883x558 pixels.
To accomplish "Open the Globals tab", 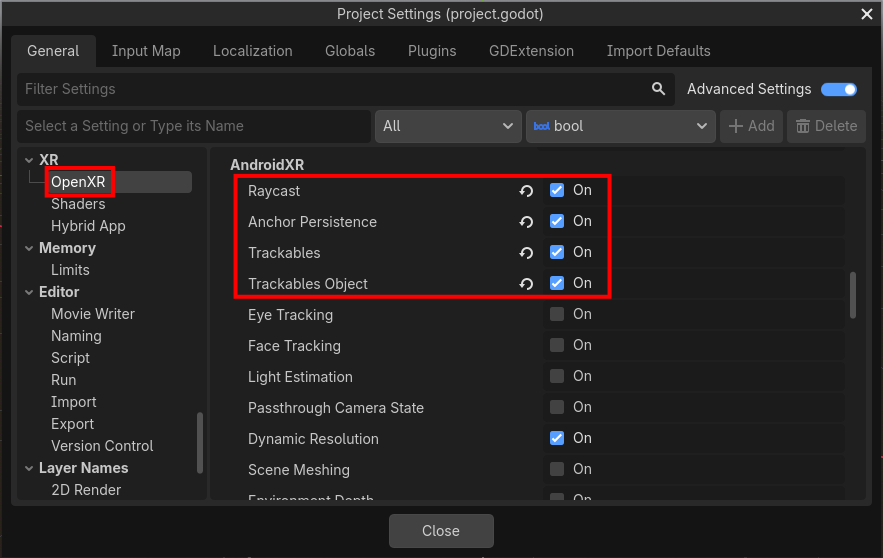I will [x=350, y=51].
